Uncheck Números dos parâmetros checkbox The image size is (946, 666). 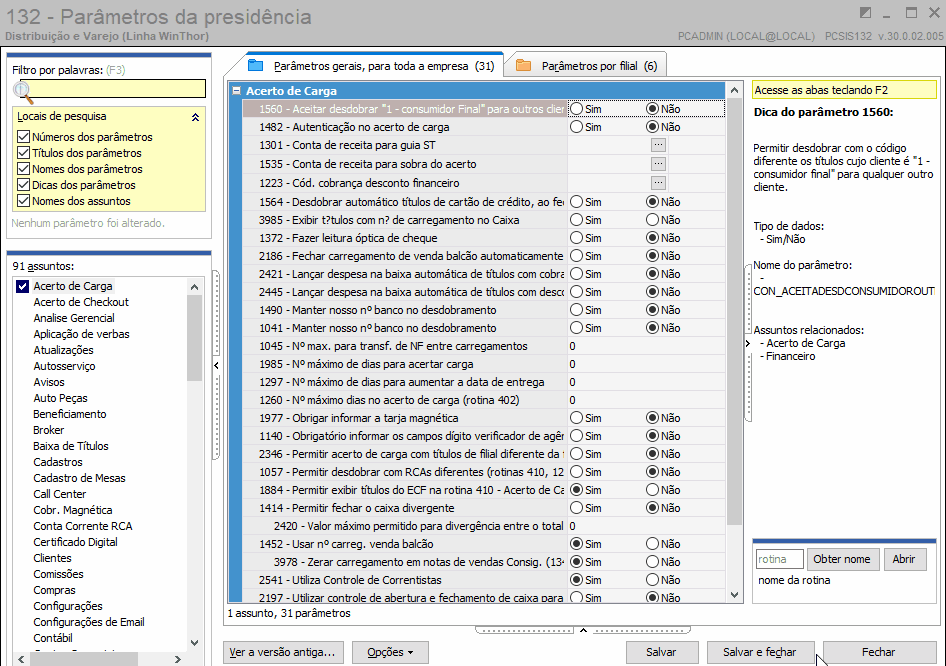(24, 137)
